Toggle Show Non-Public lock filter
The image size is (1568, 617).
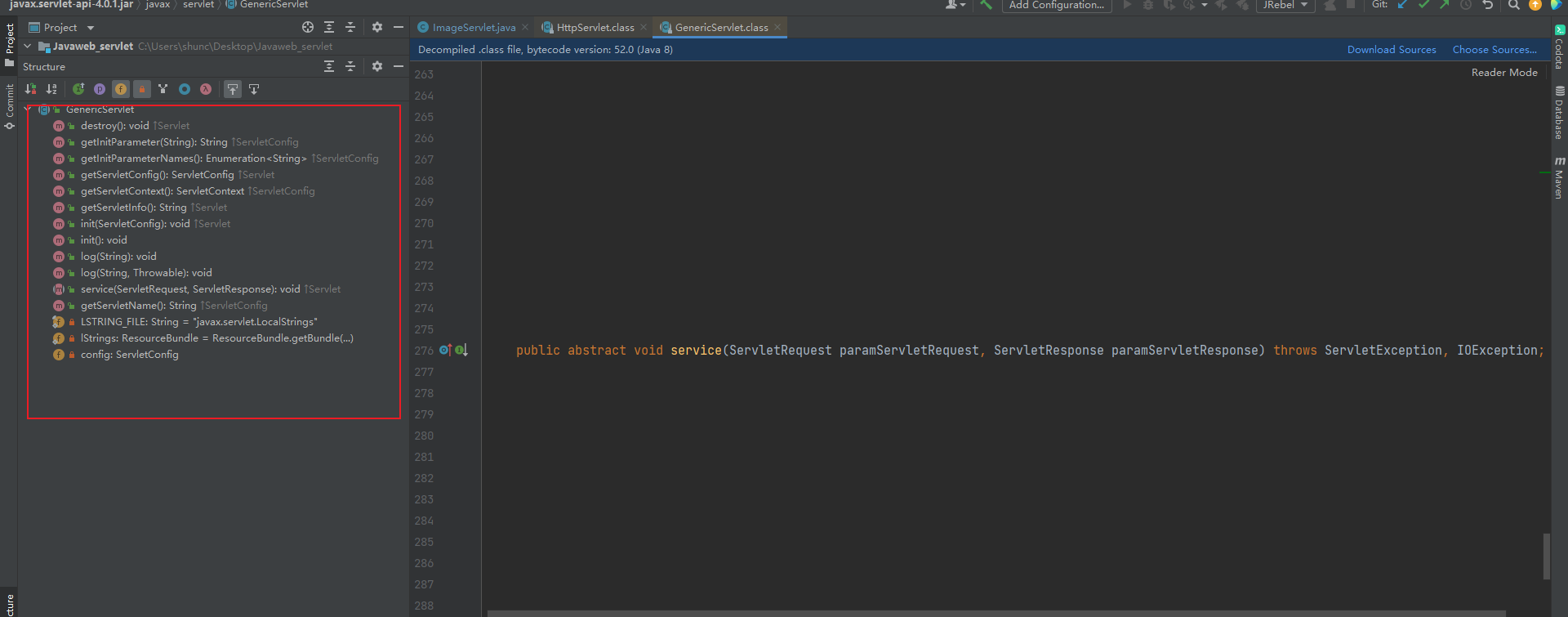pos(142,89)
